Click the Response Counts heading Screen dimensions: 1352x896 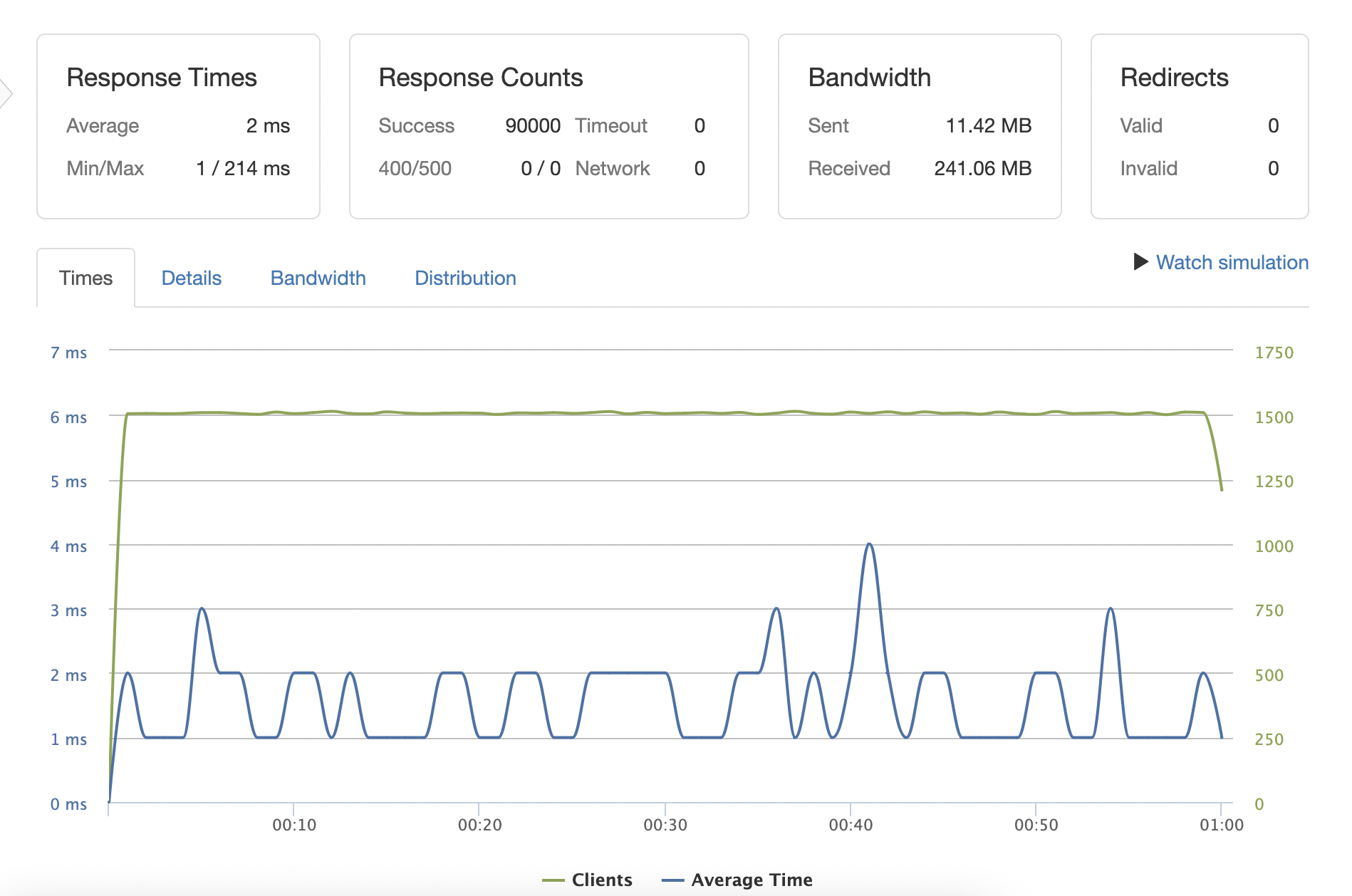coord(481,77)
